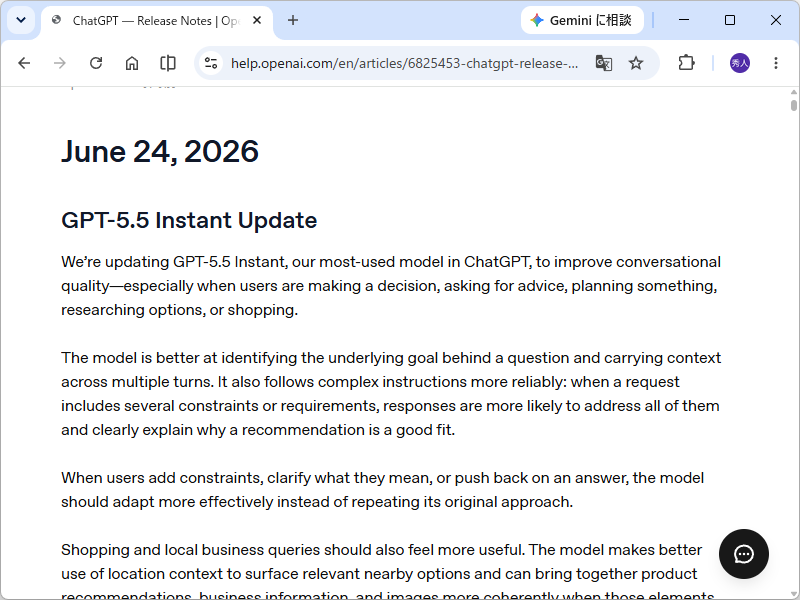Minimize the browser window
Viewport: 800px width, 600px height.
point(684,20)
